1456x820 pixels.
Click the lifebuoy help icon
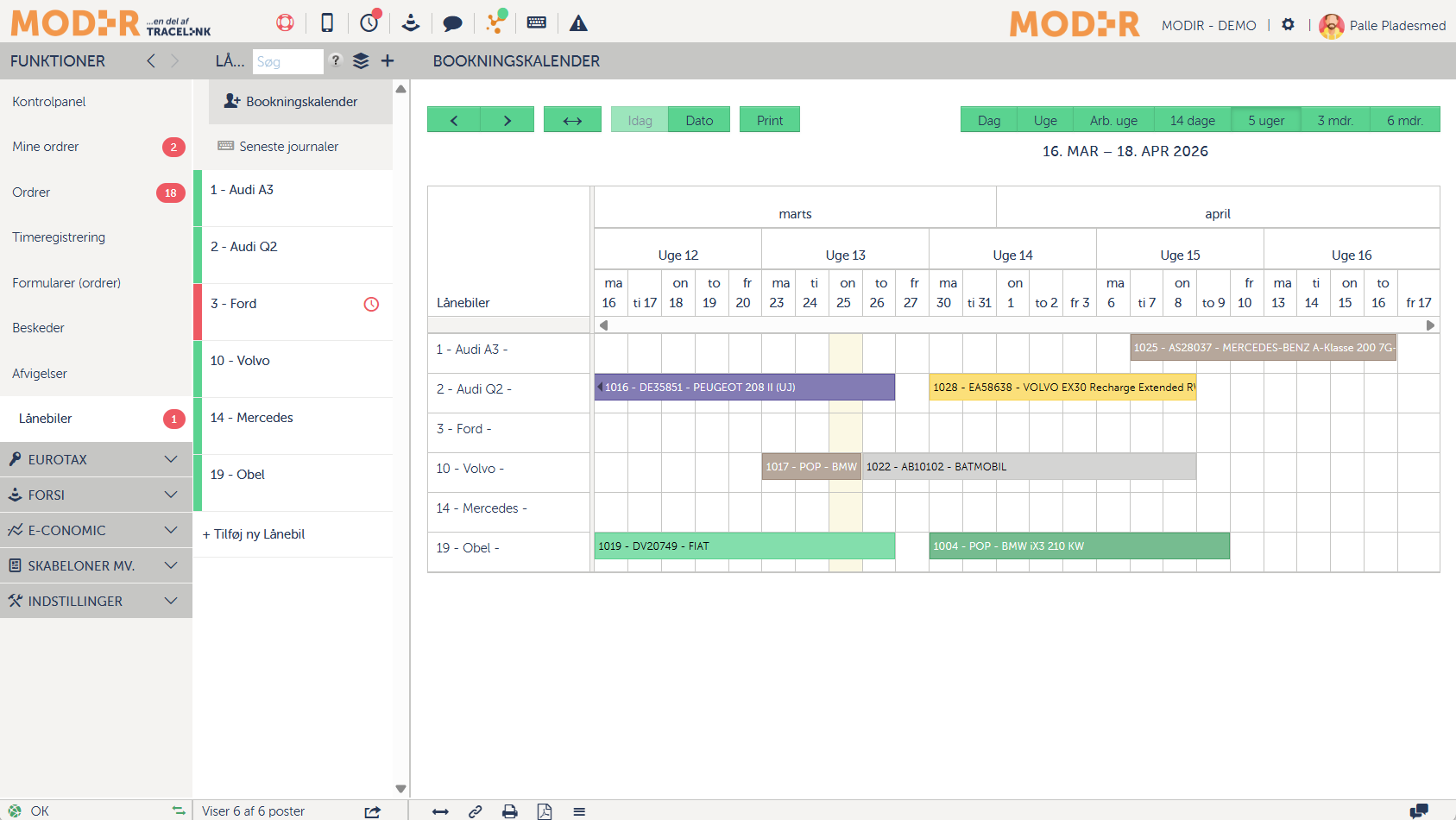(285, 23)
